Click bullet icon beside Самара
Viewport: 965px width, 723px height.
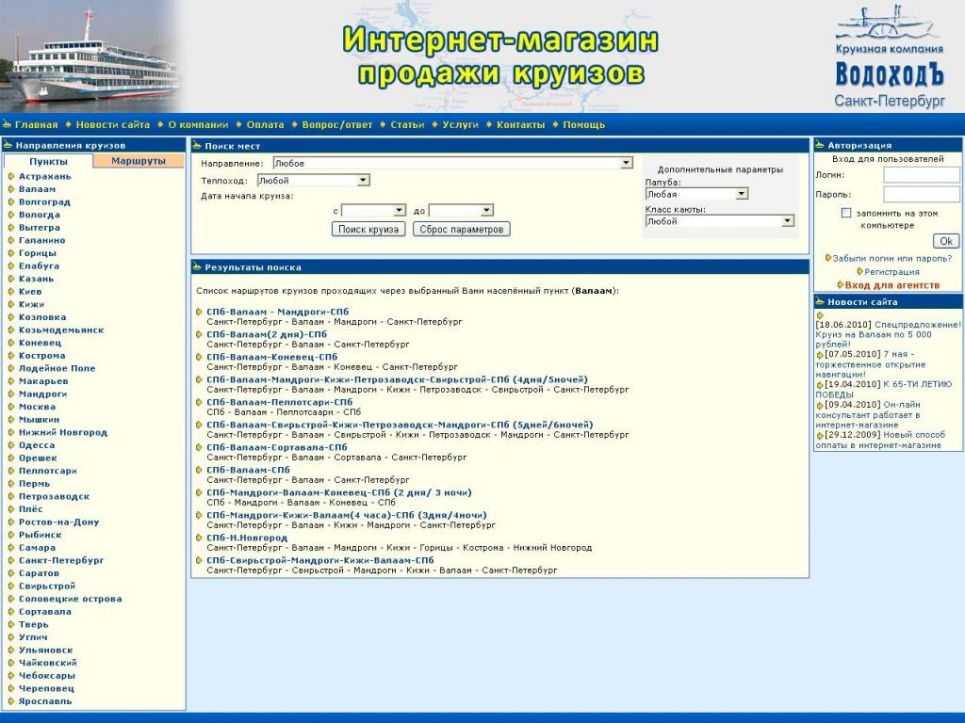click(11, 548)
